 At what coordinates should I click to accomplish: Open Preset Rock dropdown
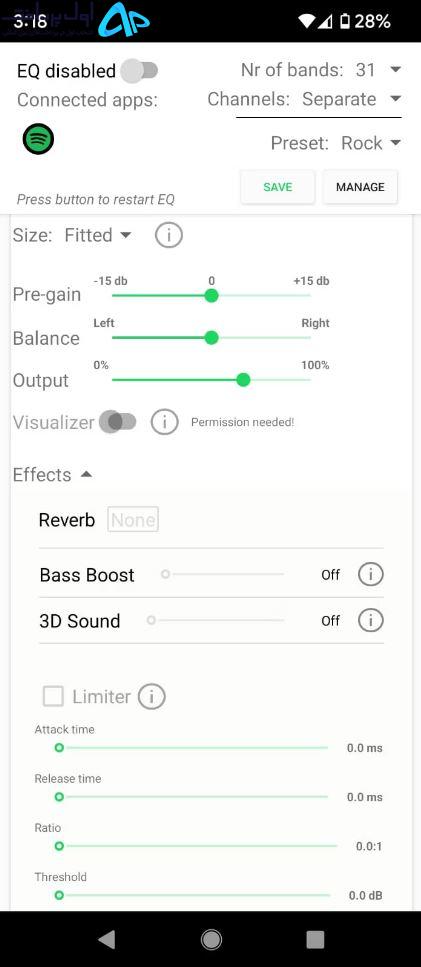click(x=371, y=143)
